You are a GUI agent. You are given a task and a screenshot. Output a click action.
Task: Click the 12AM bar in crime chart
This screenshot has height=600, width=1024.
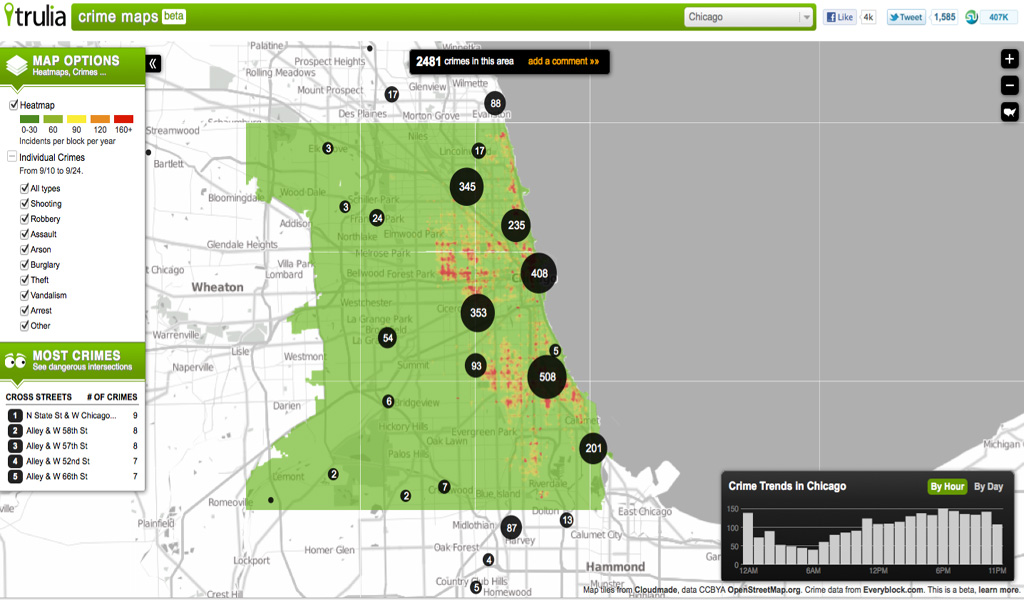coord(748,539)
